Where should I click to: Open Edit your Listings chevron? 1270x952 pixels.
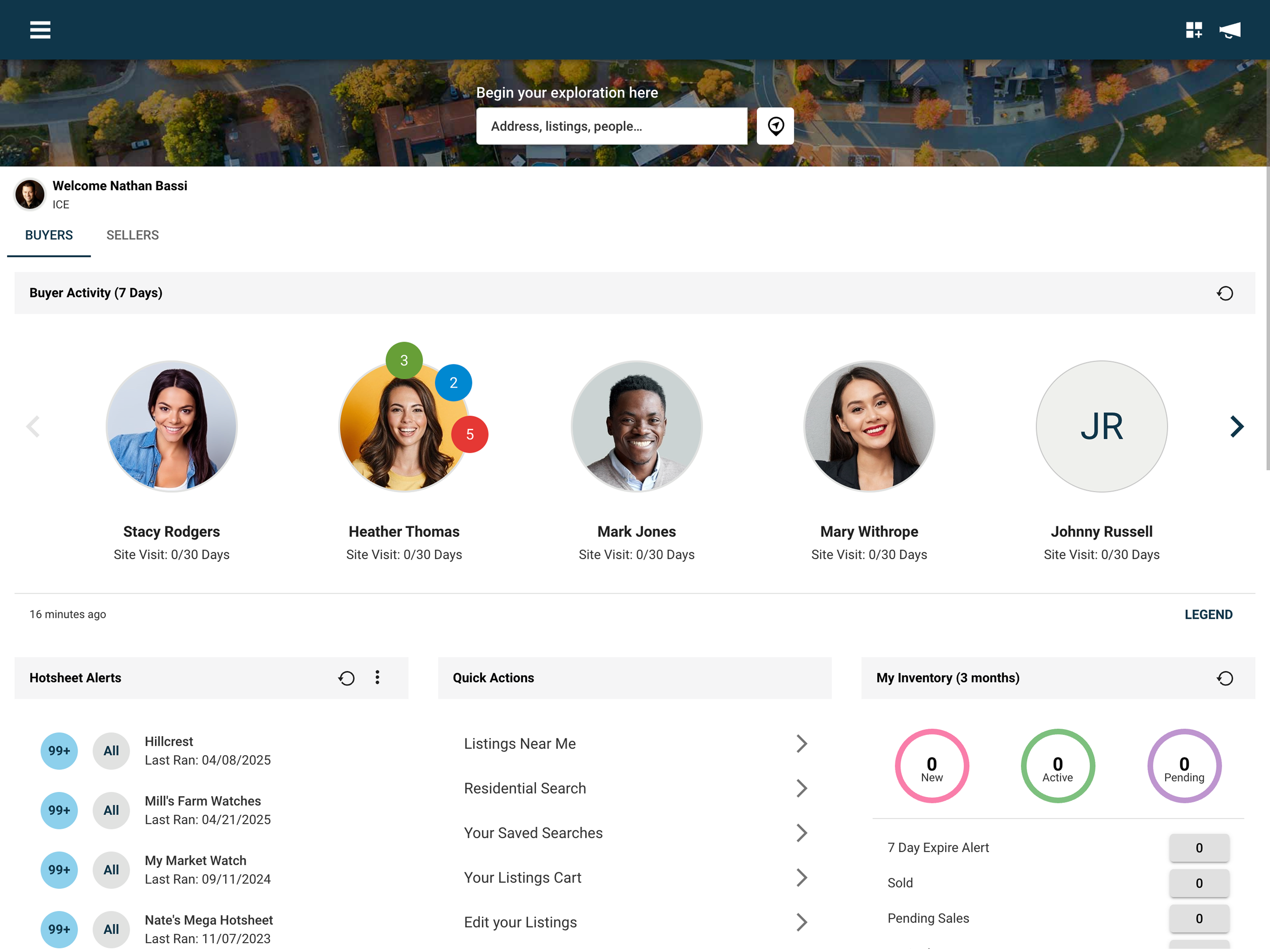pos(802,923)
